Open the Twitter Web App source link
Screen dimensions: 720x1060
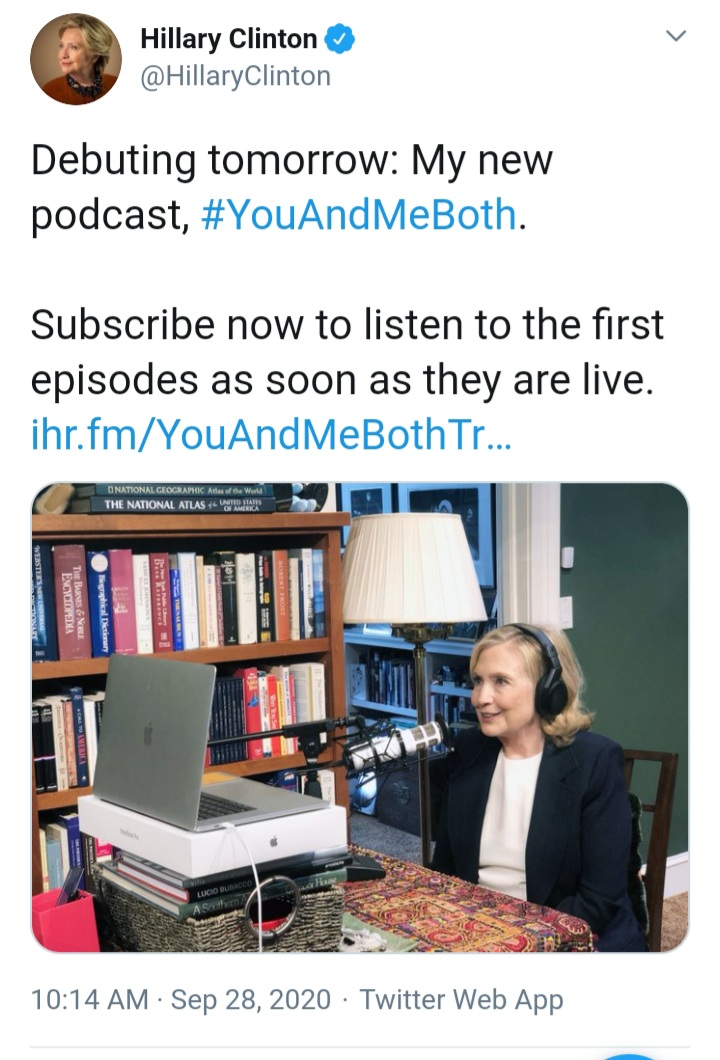[x=461, y=1000]
